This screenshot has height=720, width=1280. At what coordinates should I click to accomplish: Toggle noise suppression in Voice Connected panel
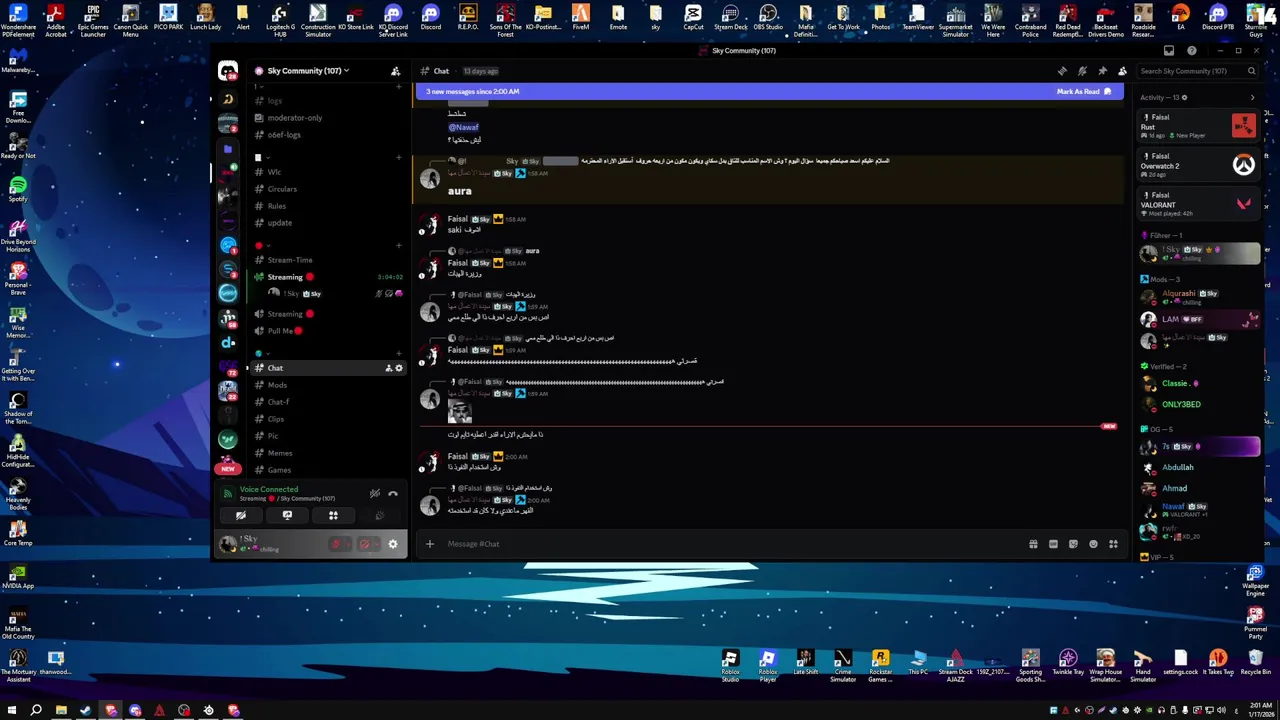point(374,493)
